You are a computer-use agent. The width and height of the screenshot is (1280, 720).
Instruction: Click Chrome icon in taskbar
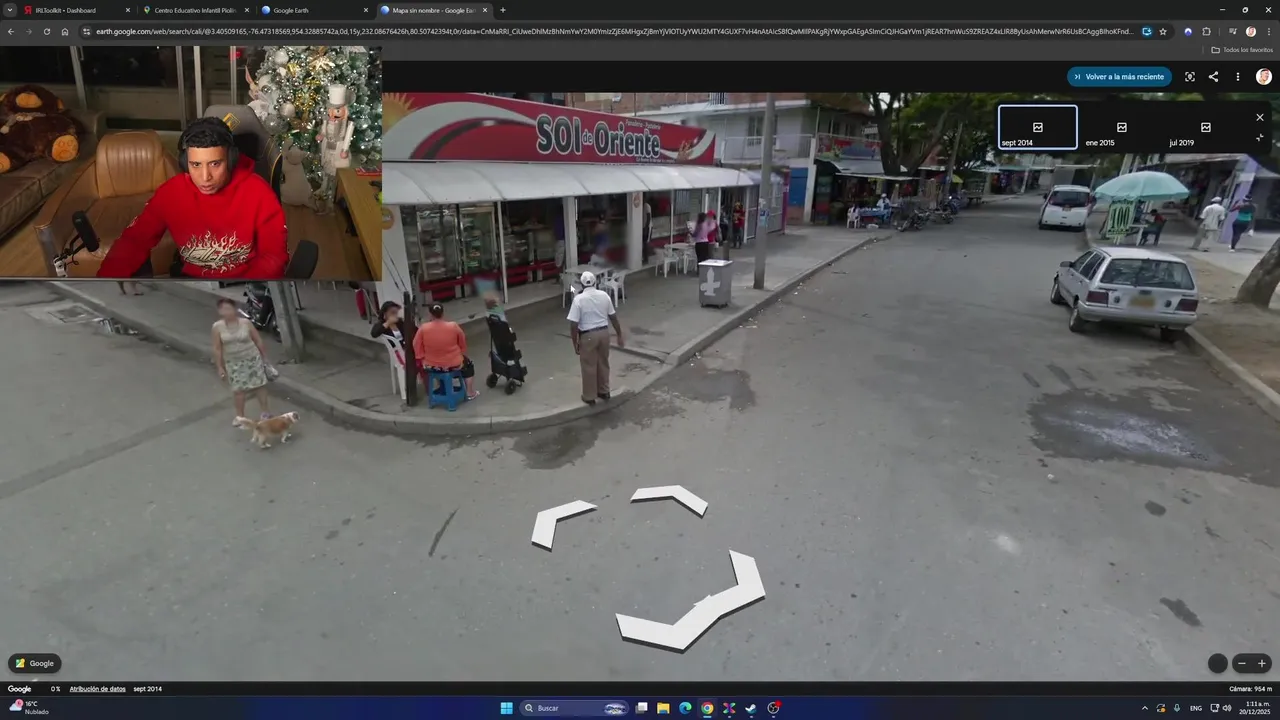707,708
